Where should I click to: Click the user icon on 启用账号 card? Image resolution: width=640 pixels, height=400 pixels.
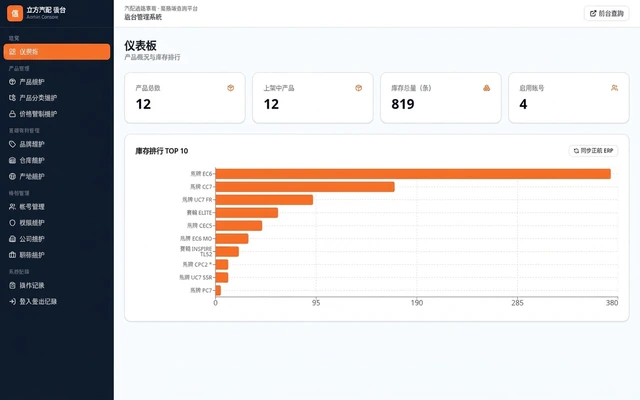click(x=614, y=88)
